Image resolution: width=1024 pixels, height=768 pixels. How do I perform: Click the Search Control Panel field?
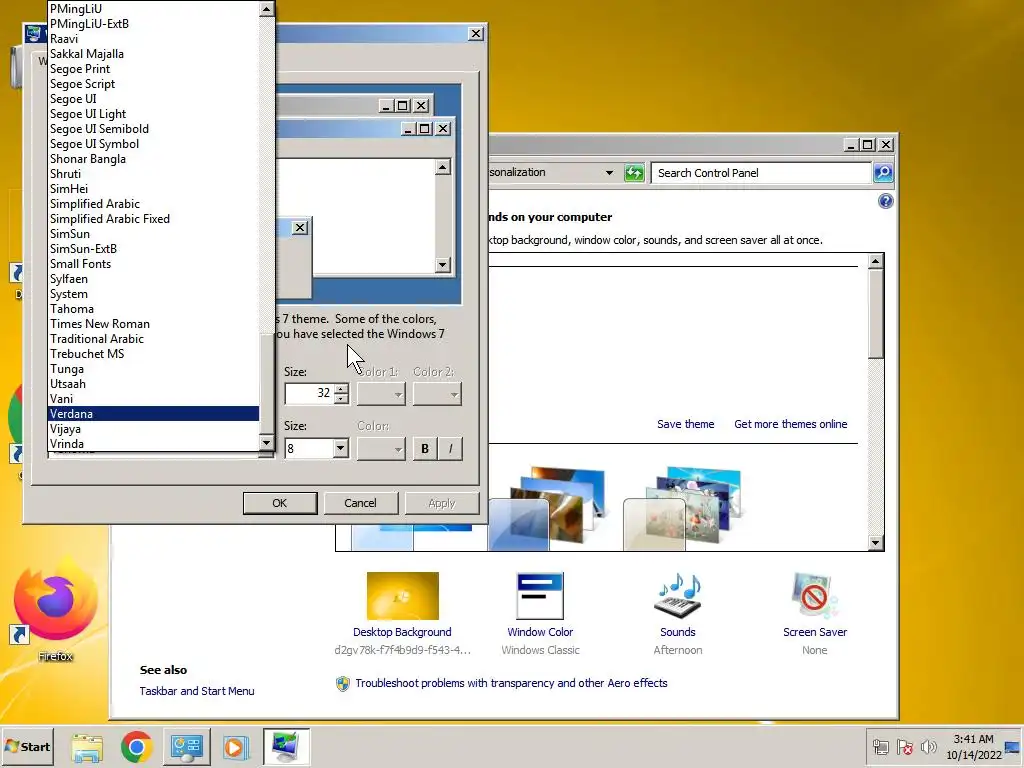coord(761,173)
